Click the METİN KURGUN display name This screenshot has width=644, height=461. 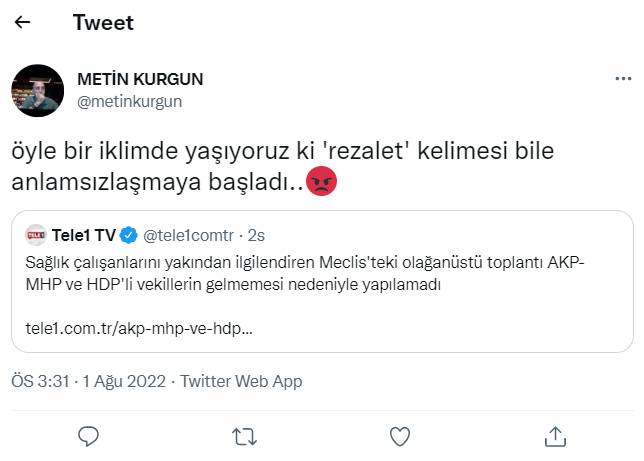tap(140, 79)
